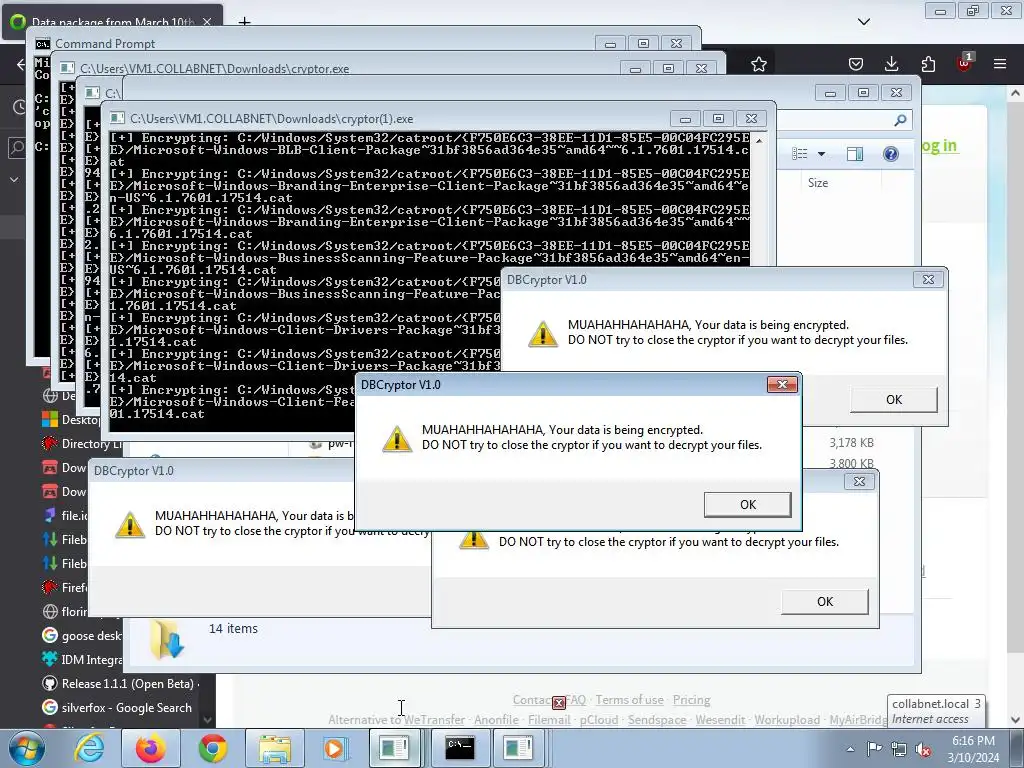Select goose desktop Google search entry
The height and width of the screenshot is (768, 1024).
(82, 635)
